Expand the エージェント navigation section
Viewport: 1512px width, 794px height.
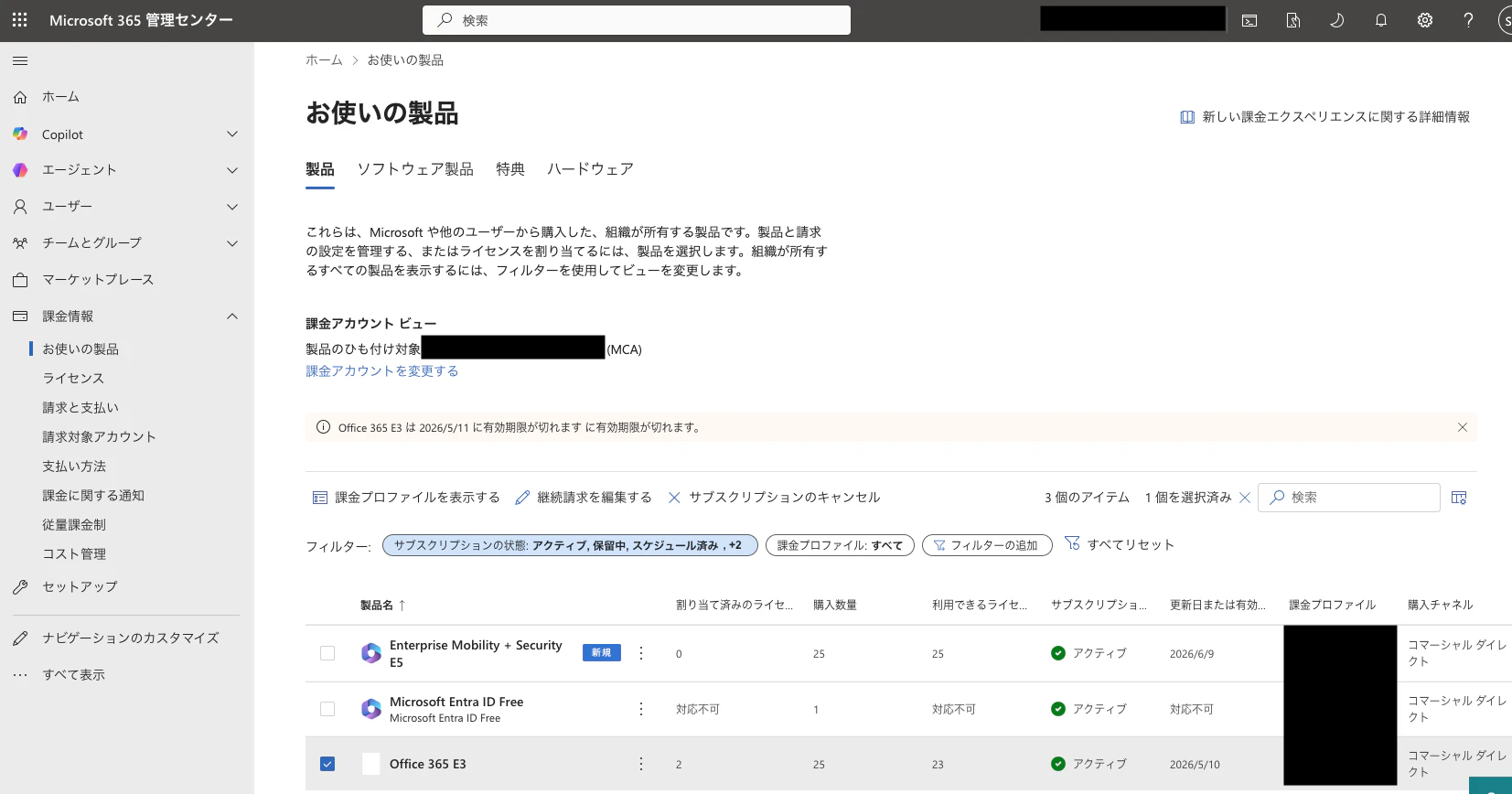[x=232, y=170]
